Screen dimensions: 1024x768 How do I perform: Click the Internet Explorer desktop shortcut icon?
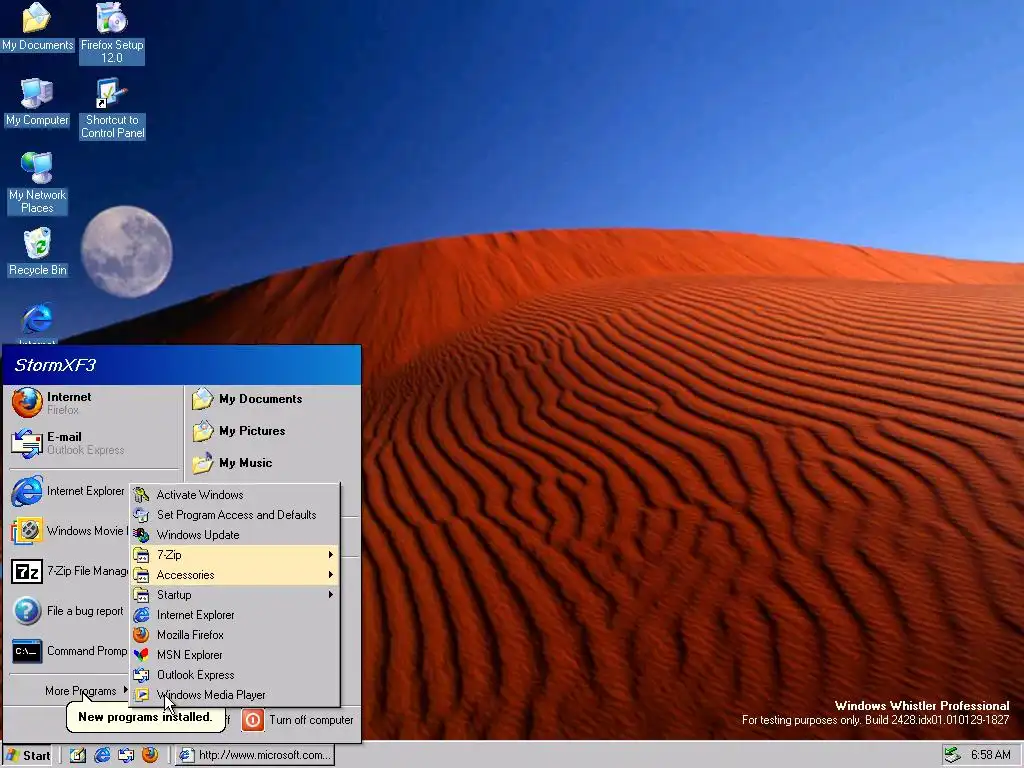coord(37,321)
